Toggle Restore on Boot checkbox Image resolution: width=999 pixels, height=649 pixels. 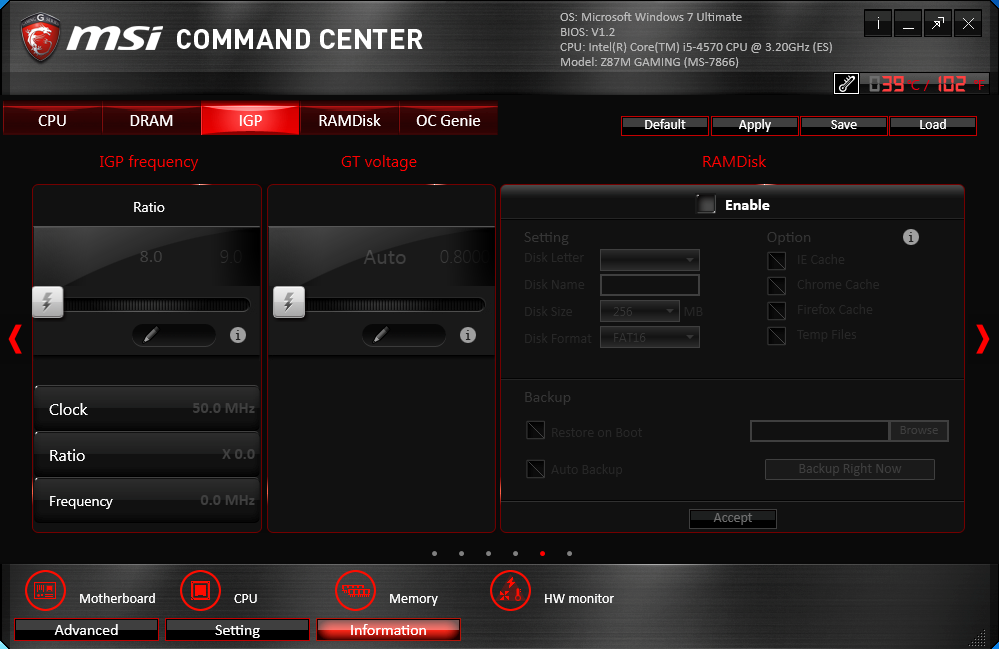coord(536,431)
